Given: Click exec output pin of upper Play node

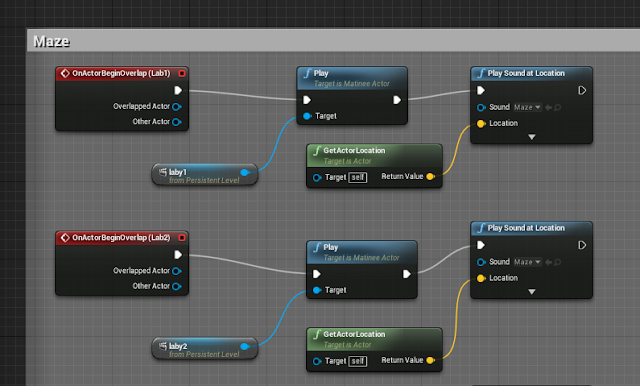Looking at the screenshot, I should click(397, 100).
